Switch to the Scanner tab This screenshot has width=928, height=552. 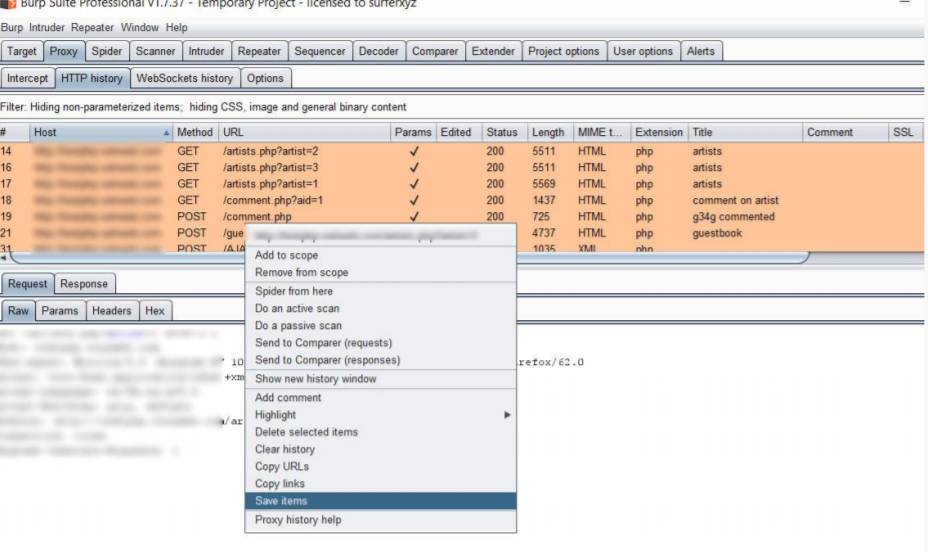pos(155,51)
